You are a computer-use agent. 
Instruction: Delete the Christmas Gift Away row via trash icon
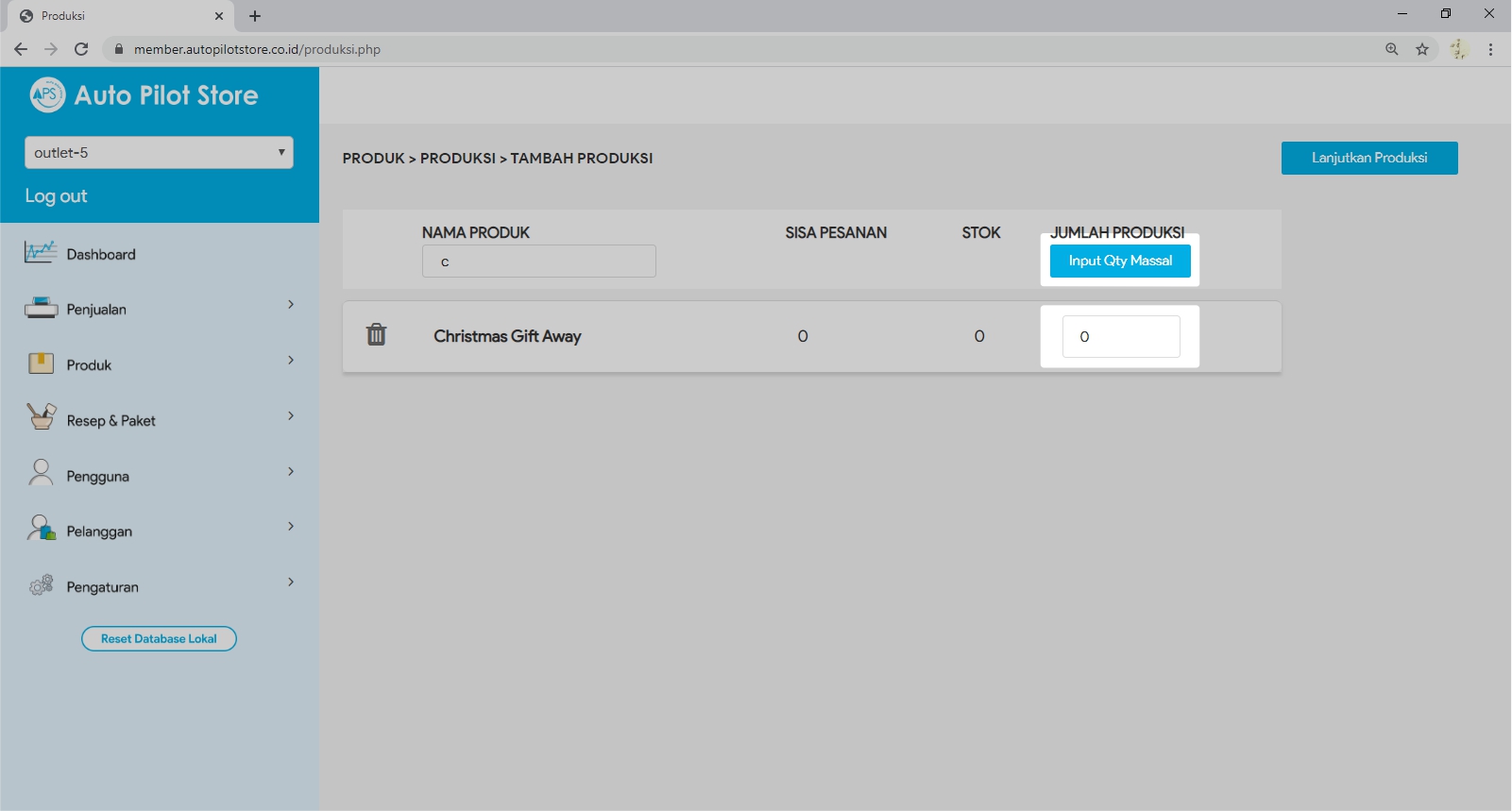376,334
